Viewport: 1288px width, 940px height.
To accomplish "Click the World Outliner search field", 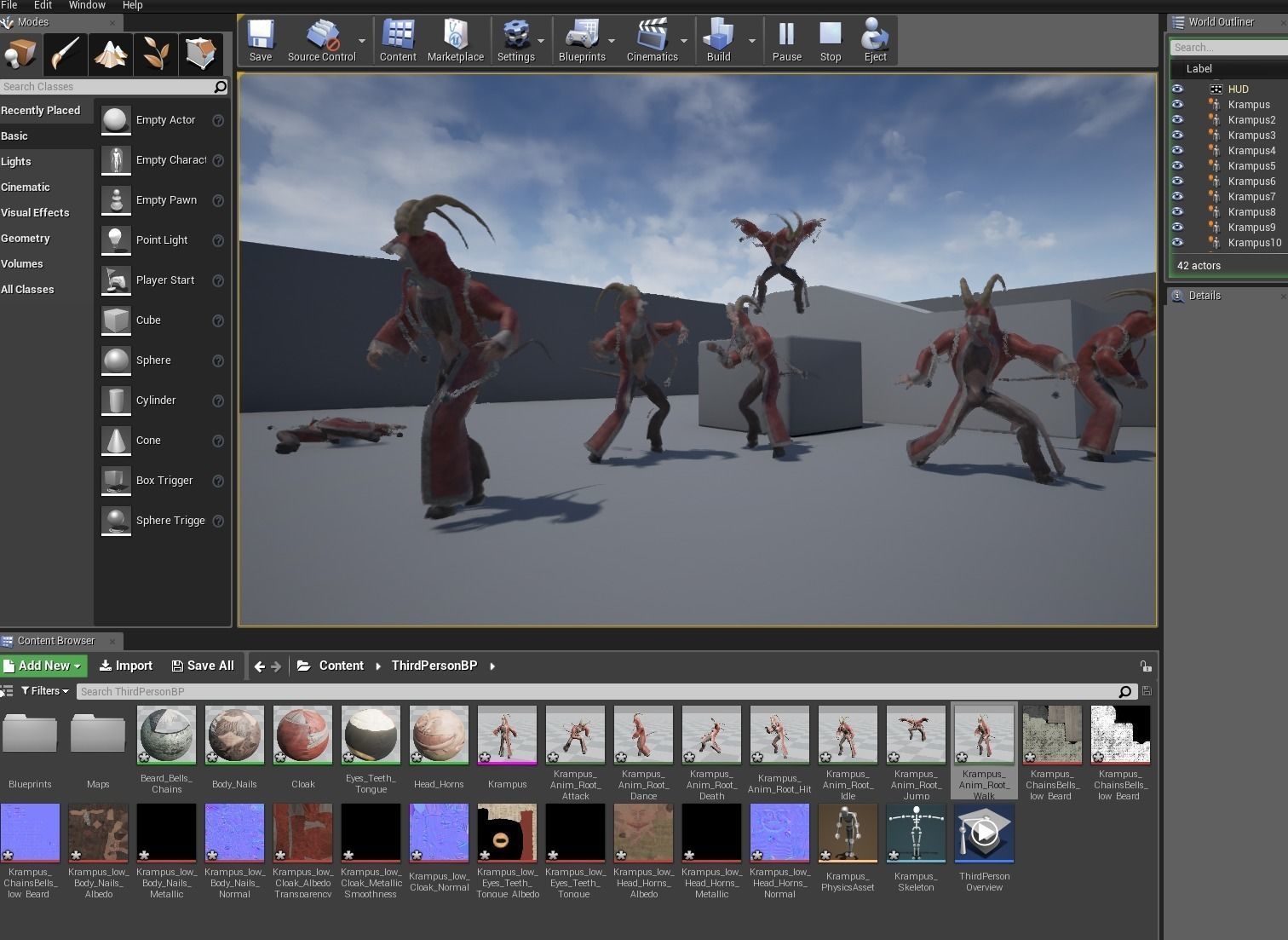I will click(1228, 48).
